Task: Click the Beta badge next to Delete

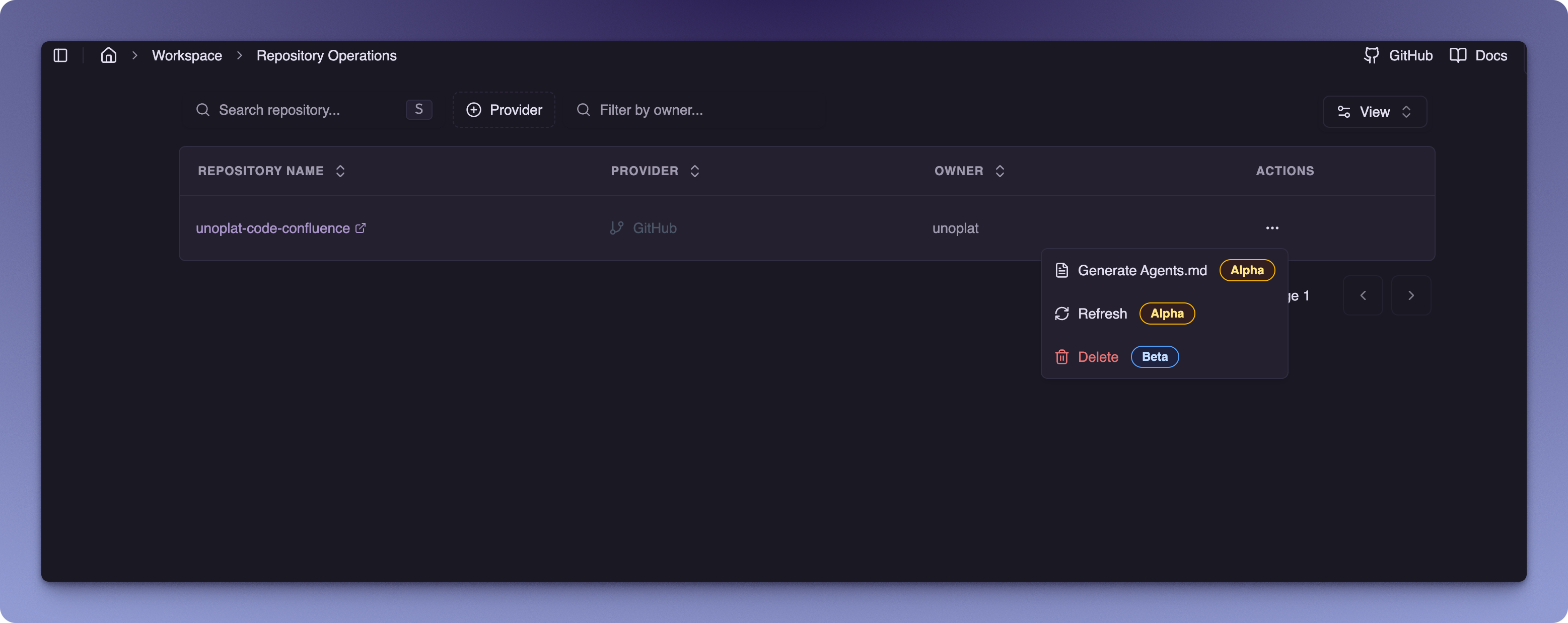Action: (x=1155, y=357)
